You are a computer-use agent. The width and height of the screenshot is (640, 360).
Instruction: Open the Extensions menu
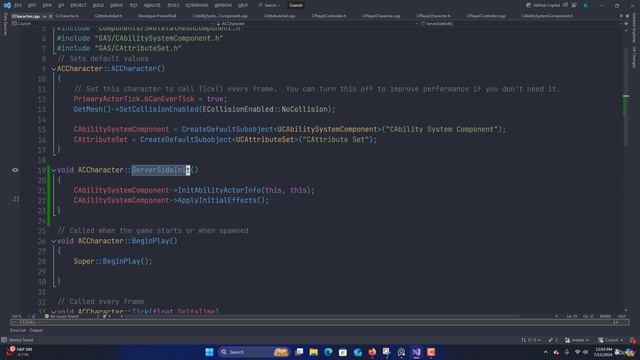click(x=197, y=5)
